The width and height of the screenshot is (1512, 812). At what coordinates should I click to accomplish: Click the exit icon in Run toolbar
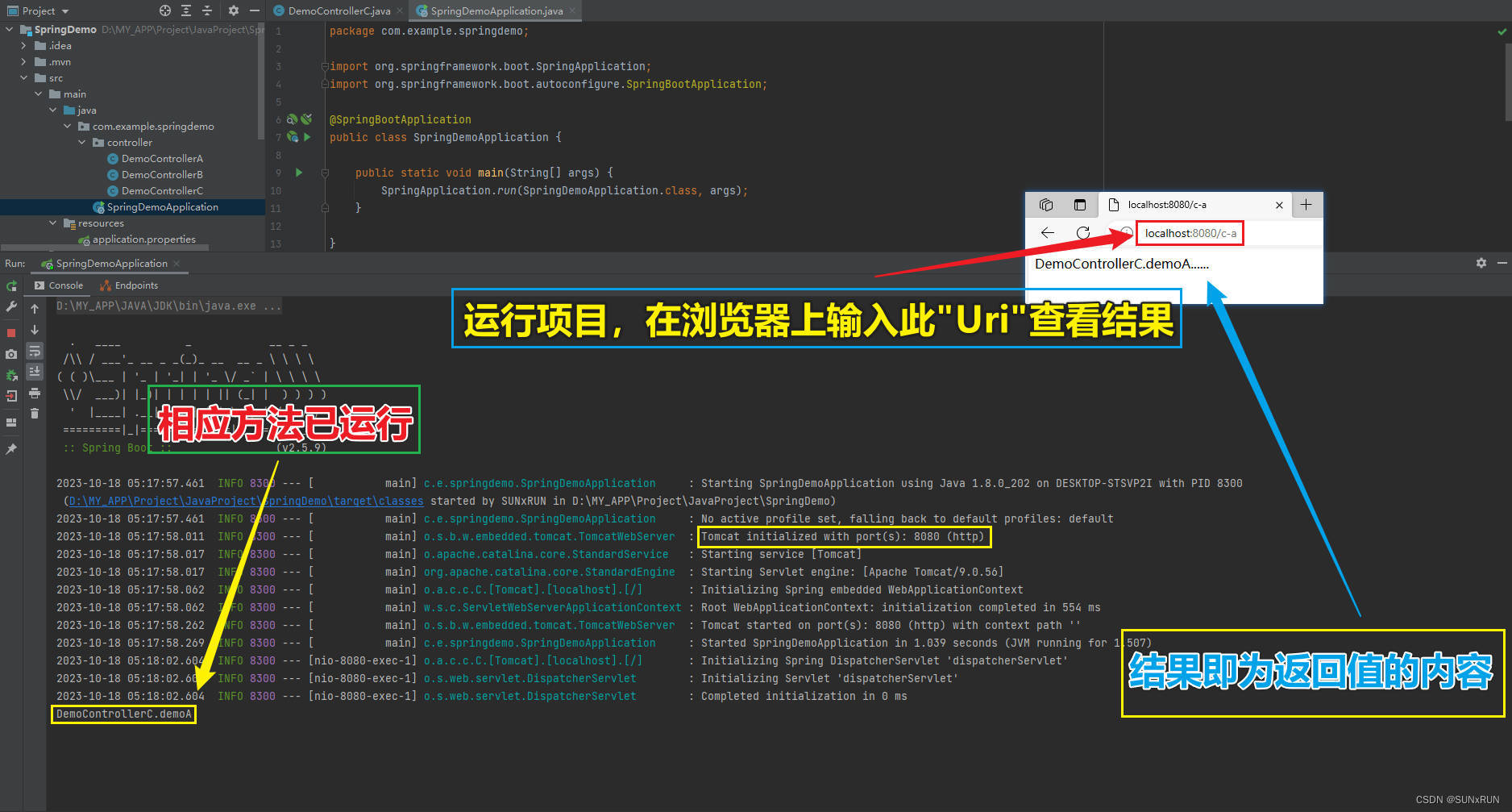click(11, 396)
